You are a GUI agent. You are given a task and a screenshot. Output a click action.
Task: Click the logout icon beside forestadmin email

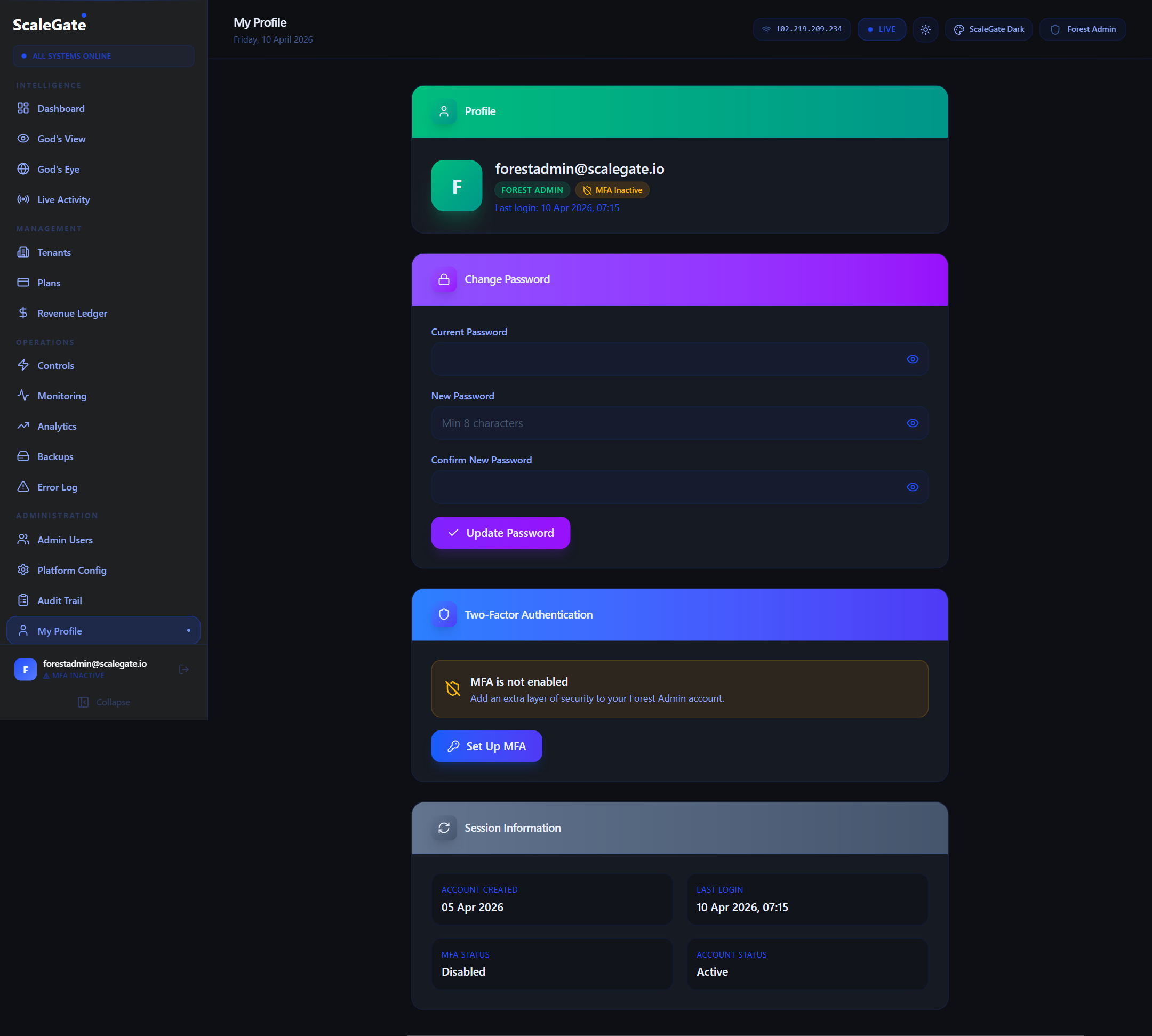pos(183,669)
